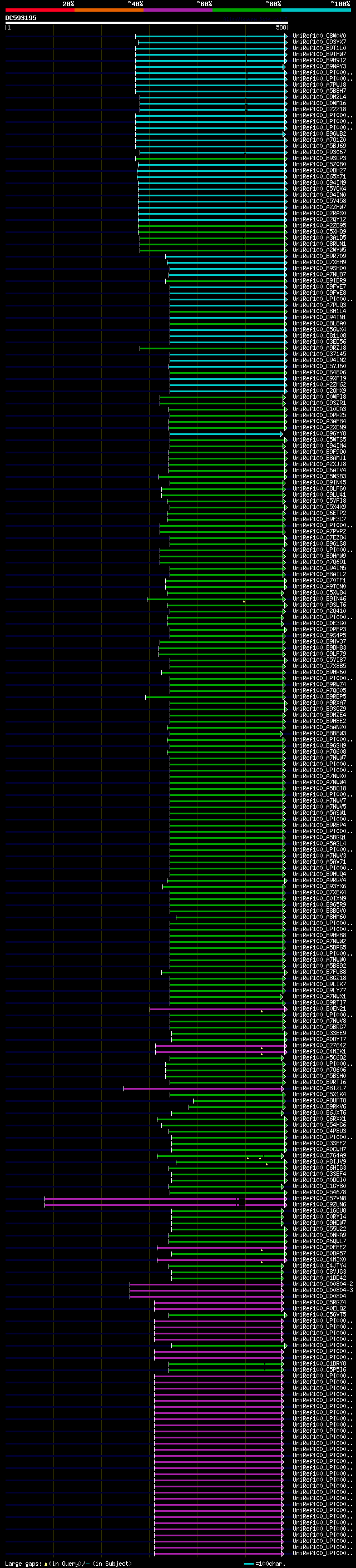Click the cyan ~100% identity legend segment
356x1568 pixels.
pyautogui.click(x=317, y=10)
